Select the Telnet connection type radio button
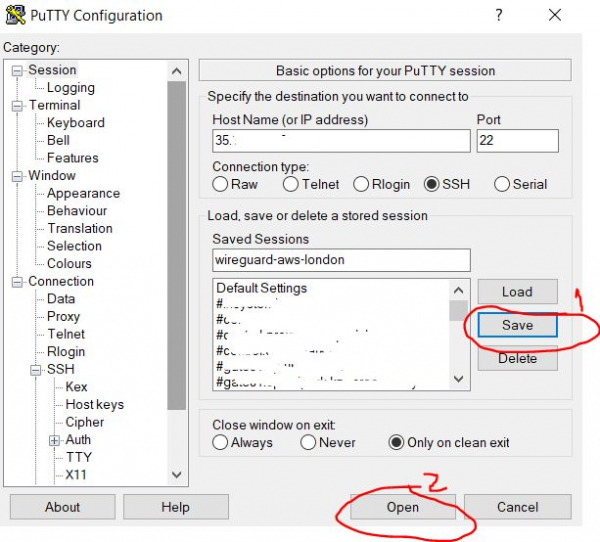This screenshot has height=542, width=600. 291,184
